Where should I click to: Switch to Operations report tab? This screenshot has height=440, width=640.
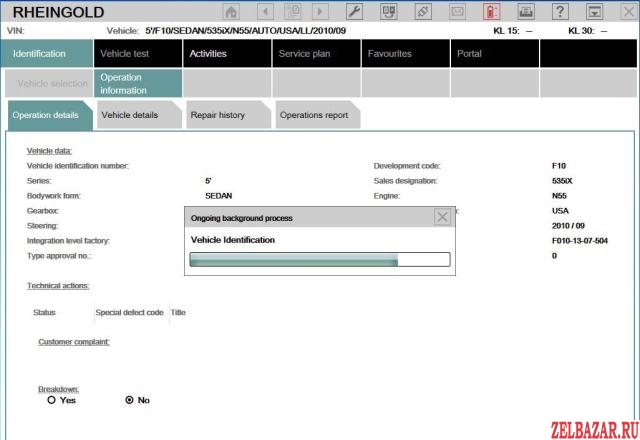[x=318, y=115]
